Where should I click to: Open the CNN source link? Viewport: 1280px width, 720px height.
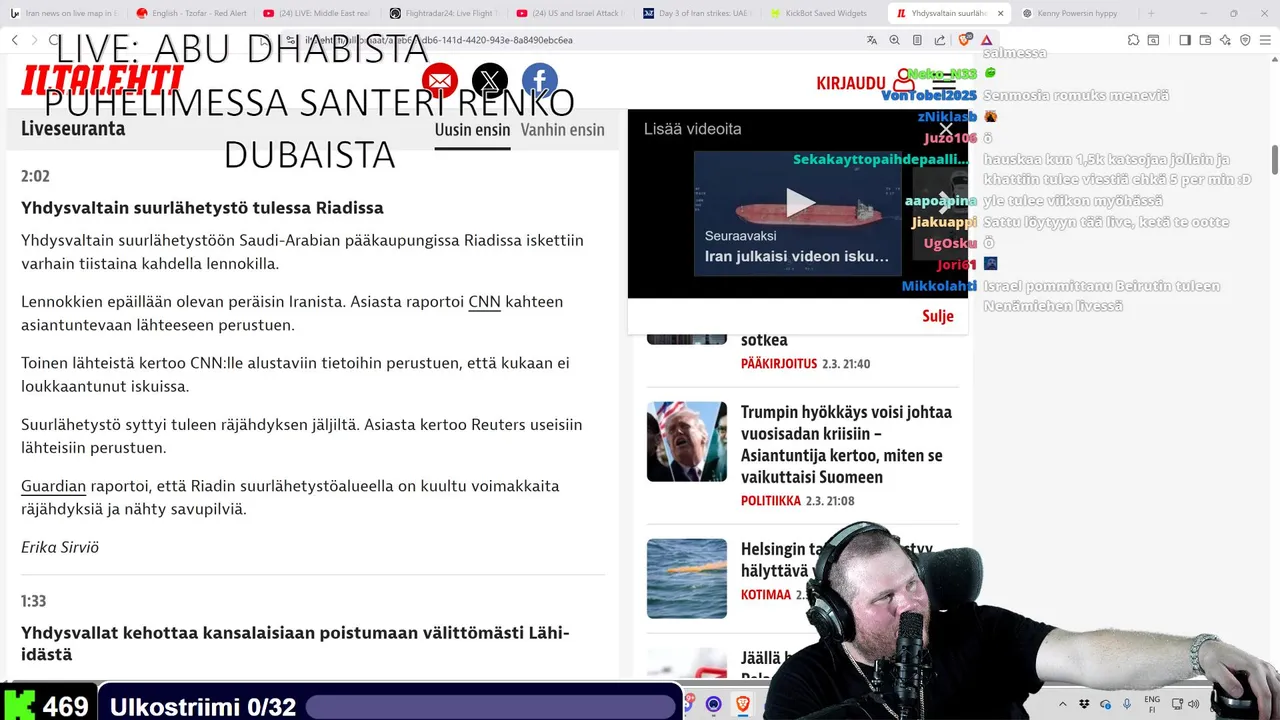coord(484,302)
